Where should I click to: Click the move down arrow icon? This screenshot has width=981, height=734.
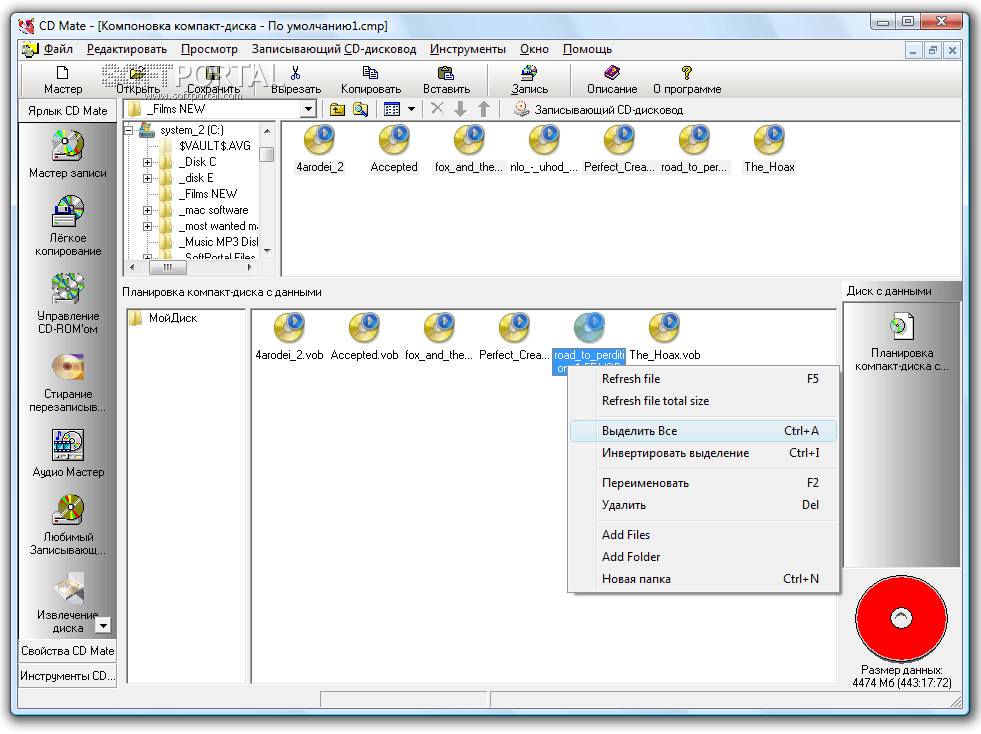pos(460,109)
